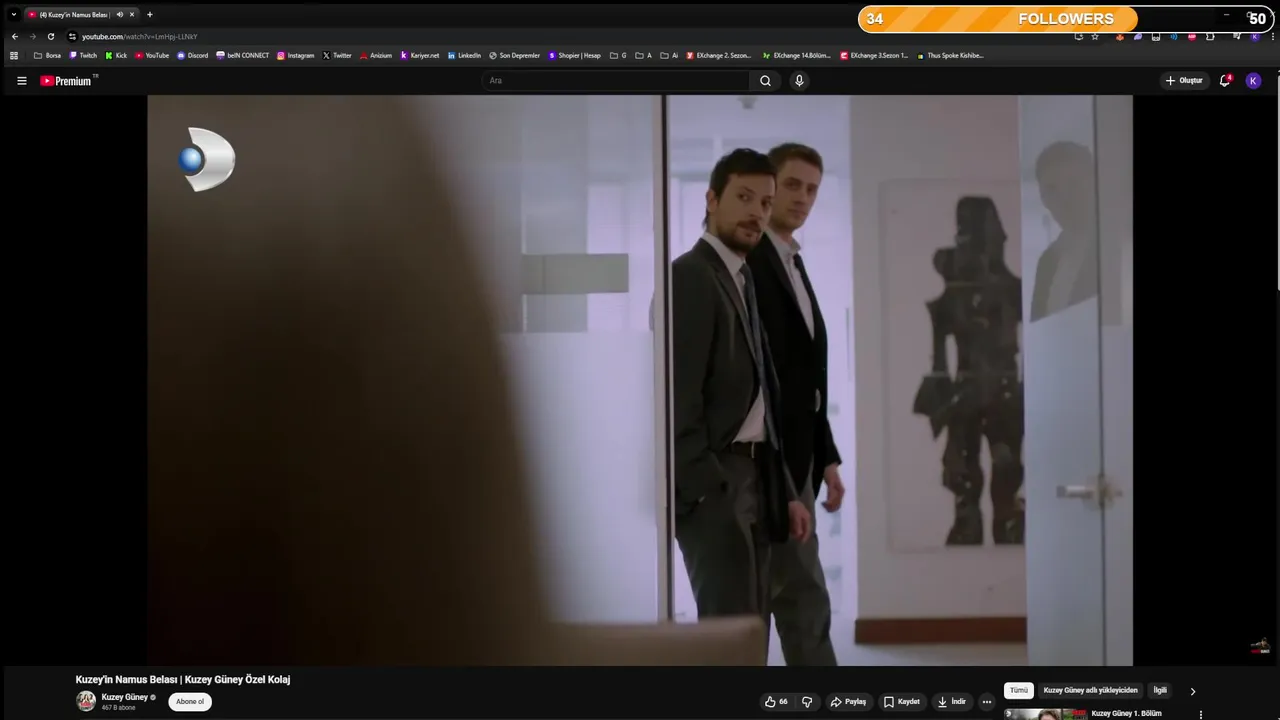Click the video title text
Screen dimensions: 1280x720
[183, 680]
